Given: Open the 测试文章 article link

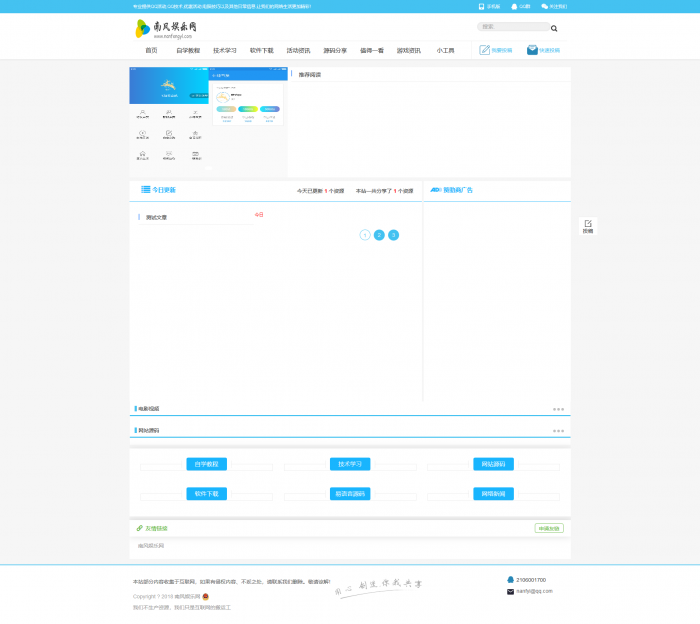Looking at the screenshot, I should coord(157,217).
